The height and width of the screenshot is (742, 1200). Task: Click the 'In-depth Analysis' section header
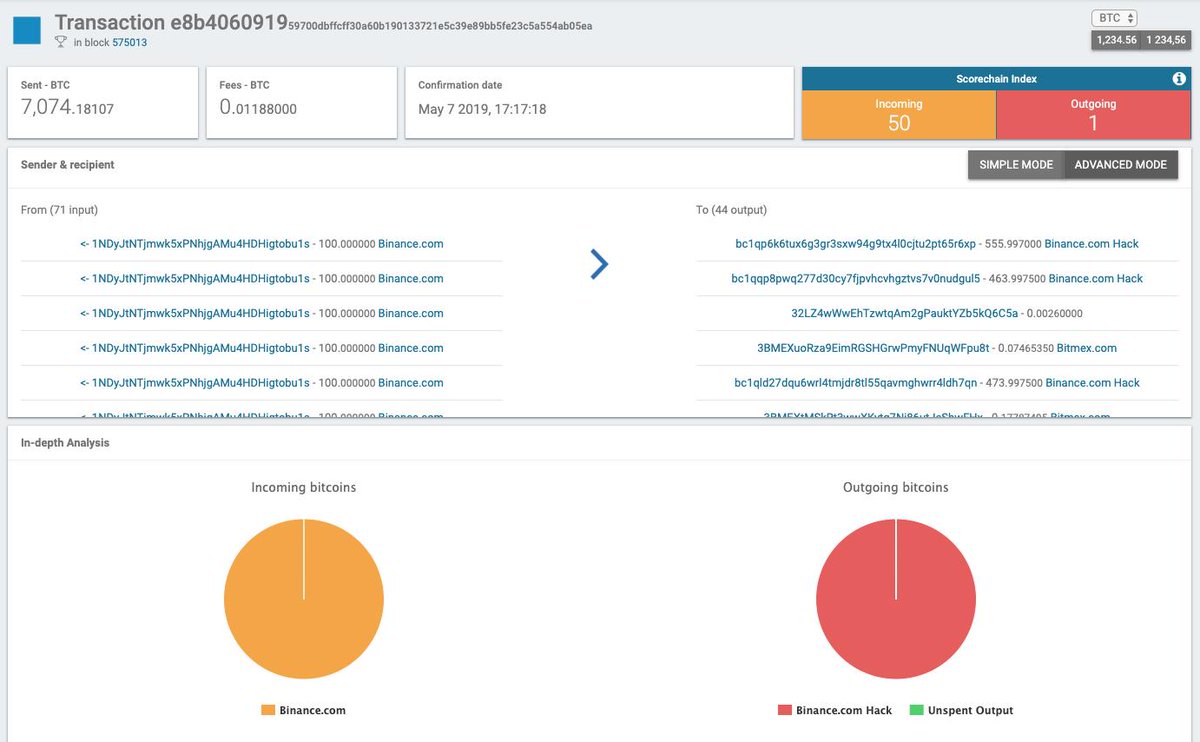coord(65,442)
